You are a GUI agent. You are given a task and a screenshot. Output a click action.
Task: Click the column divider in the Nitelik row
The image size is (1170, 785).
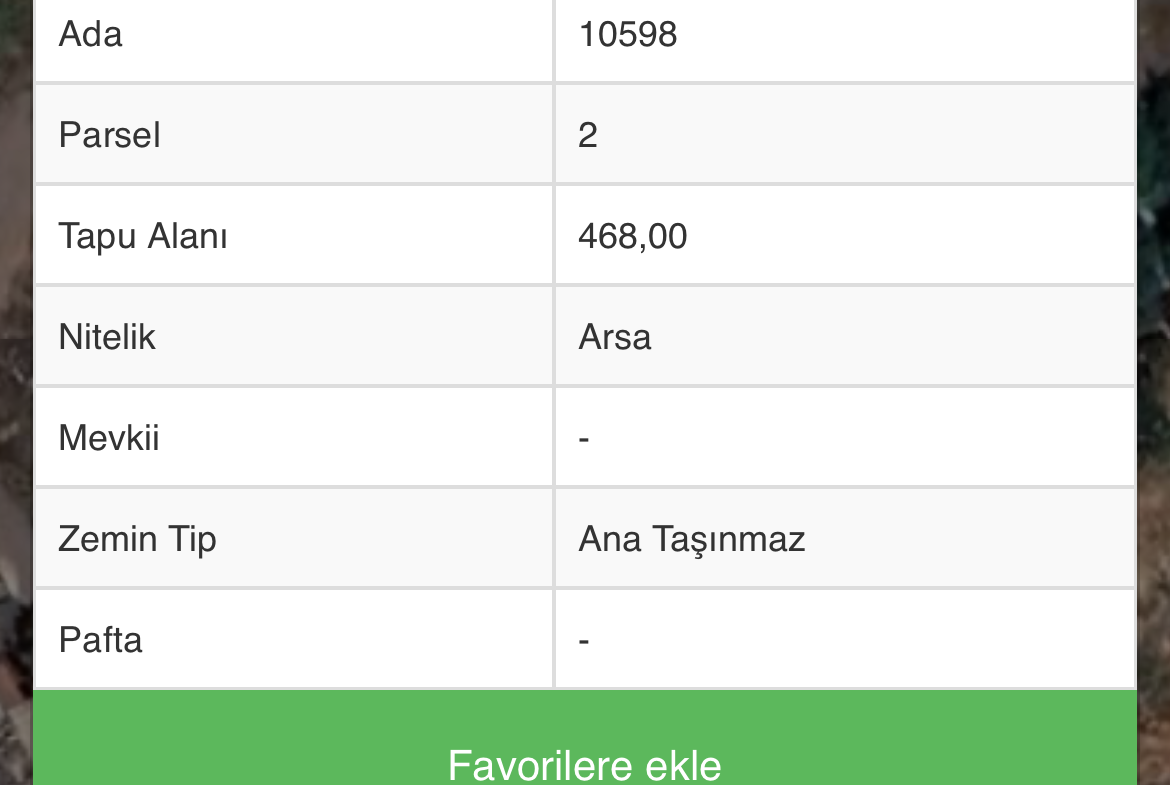[554, 337]
